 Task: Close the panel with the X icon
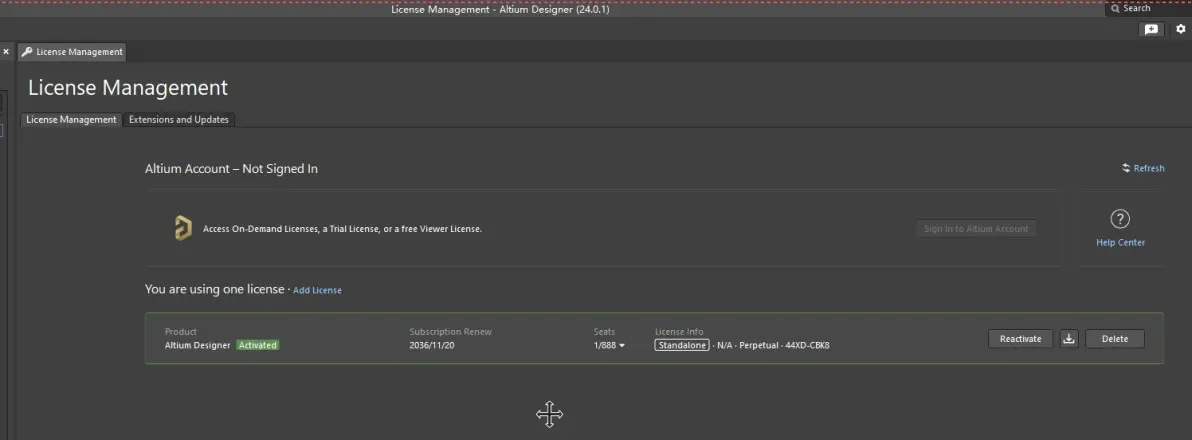tap(6, 52)
